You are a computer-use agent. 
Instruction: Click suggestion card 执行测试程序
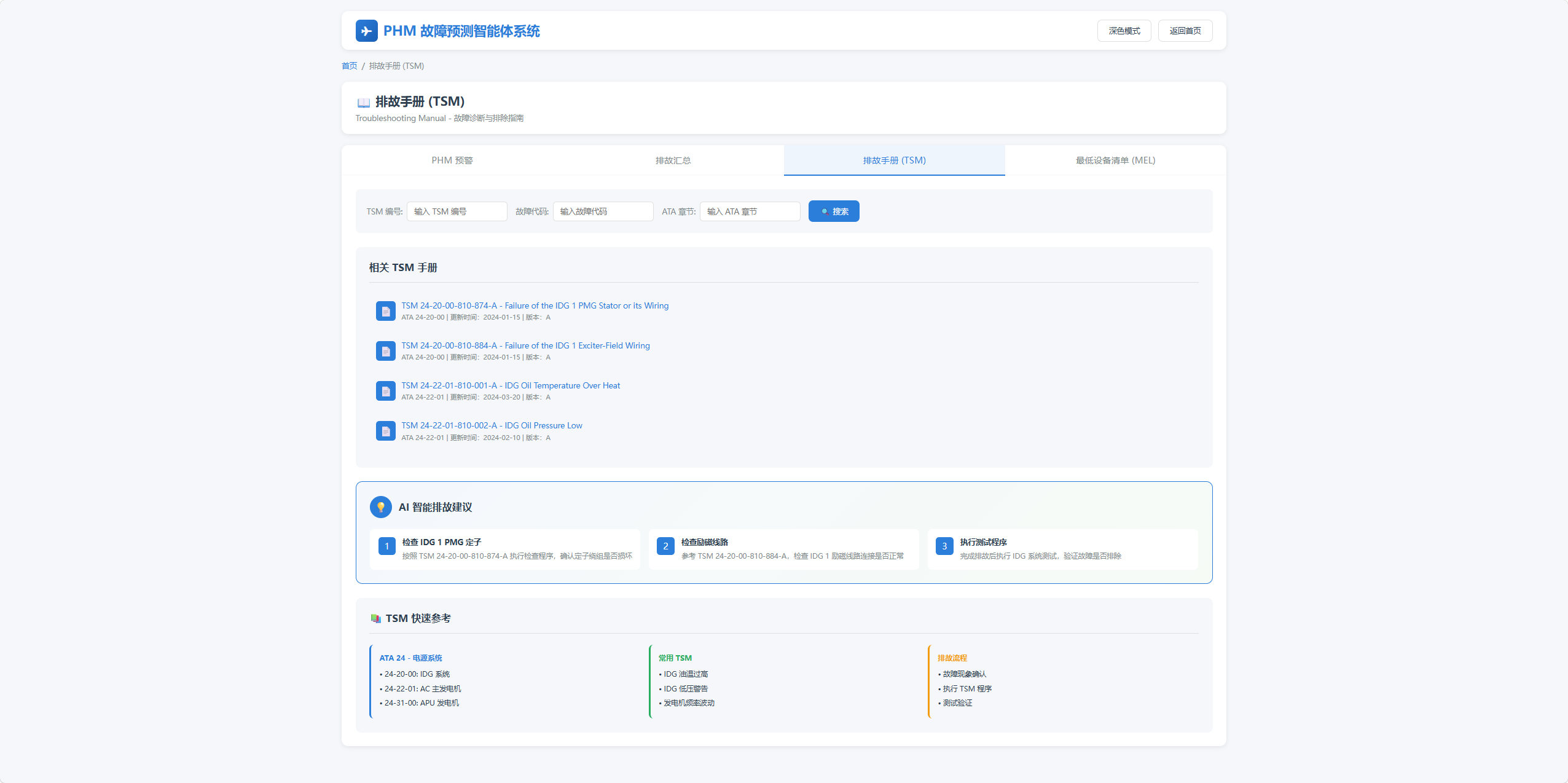click(x=1063, y=549)
